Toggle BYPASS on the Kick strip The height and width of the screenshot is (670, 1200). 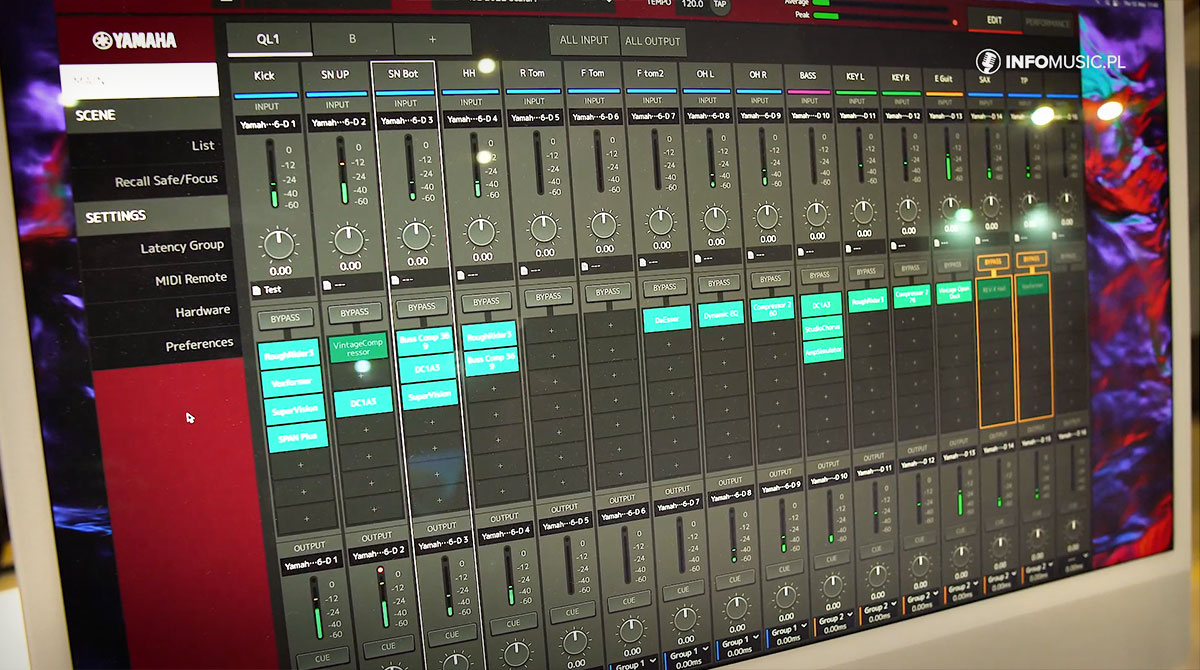285,319
